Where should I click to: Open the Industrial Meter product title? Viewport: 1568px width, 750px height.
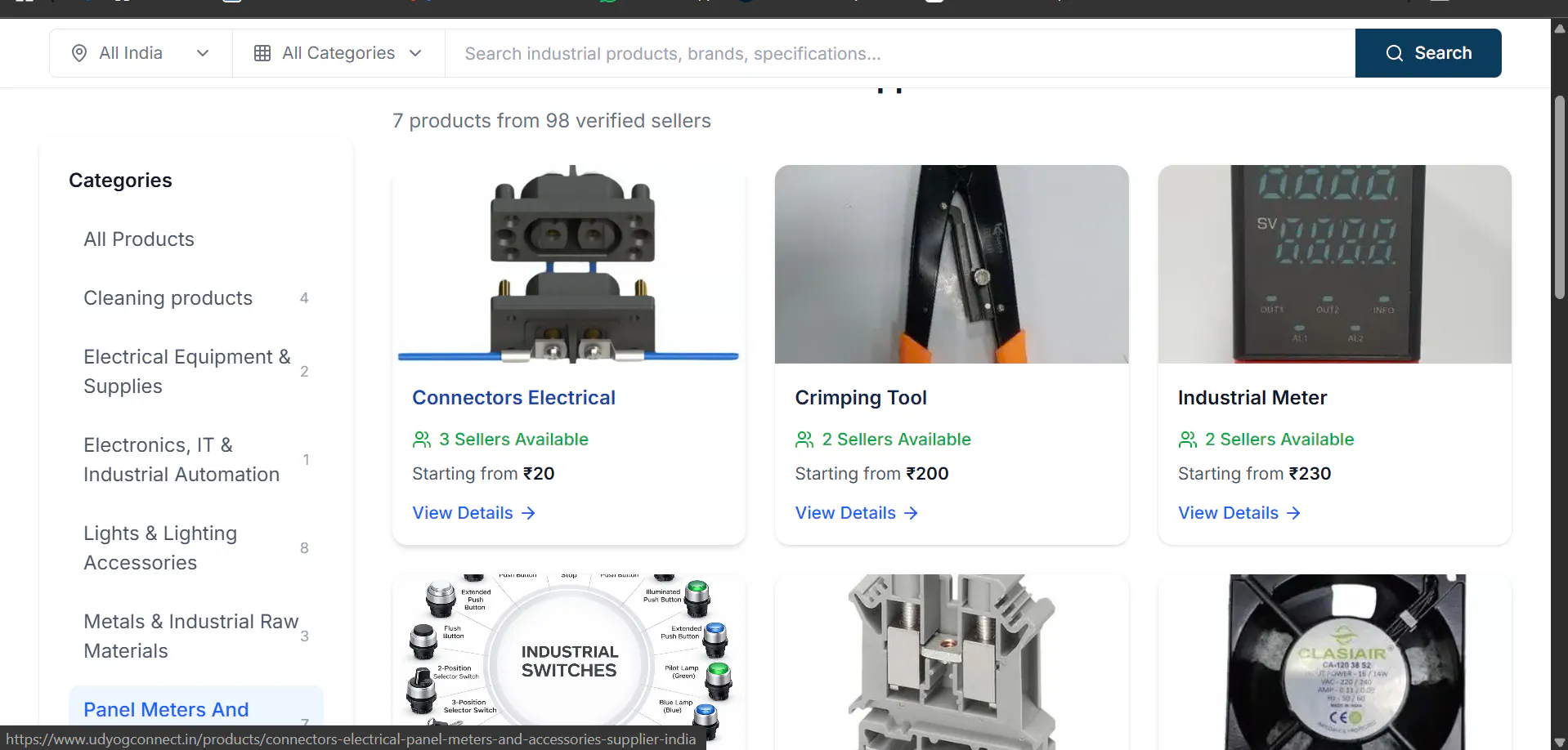[x=1252, y=398]
